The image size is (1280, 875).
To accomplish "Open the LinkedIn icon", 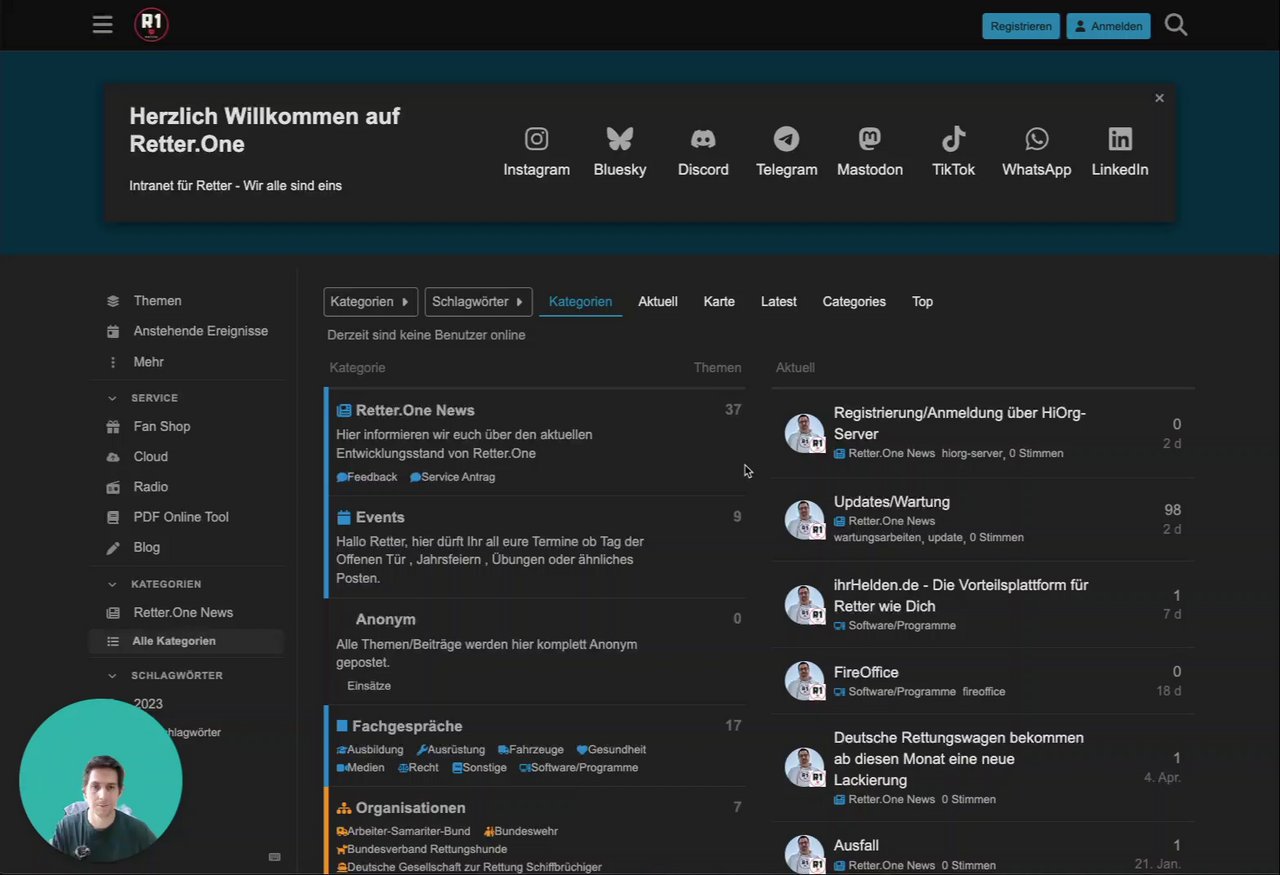I will click(1120, 139).
